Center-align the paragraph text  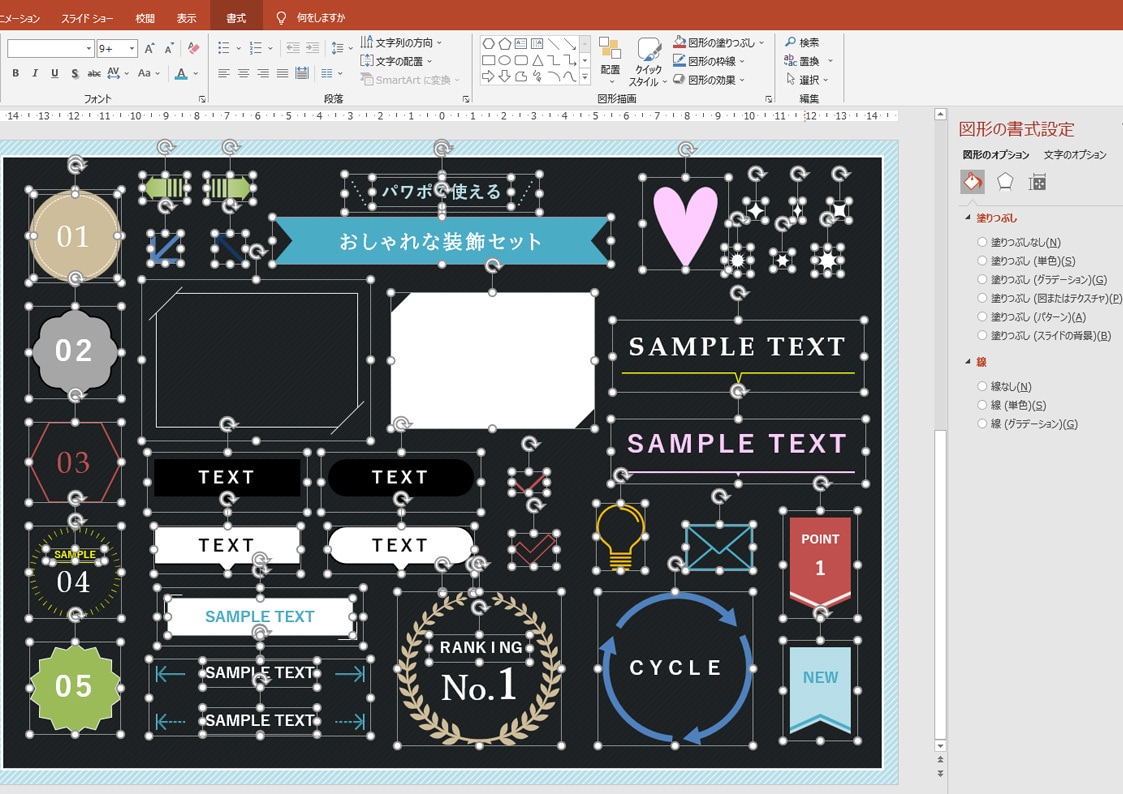(x=244, y=73)
